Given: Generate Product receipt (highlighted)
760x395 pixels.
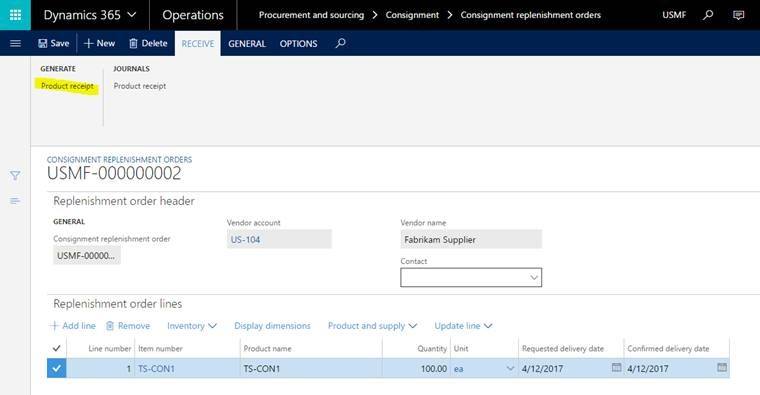Looking at the screenshot, I should 67,86.
